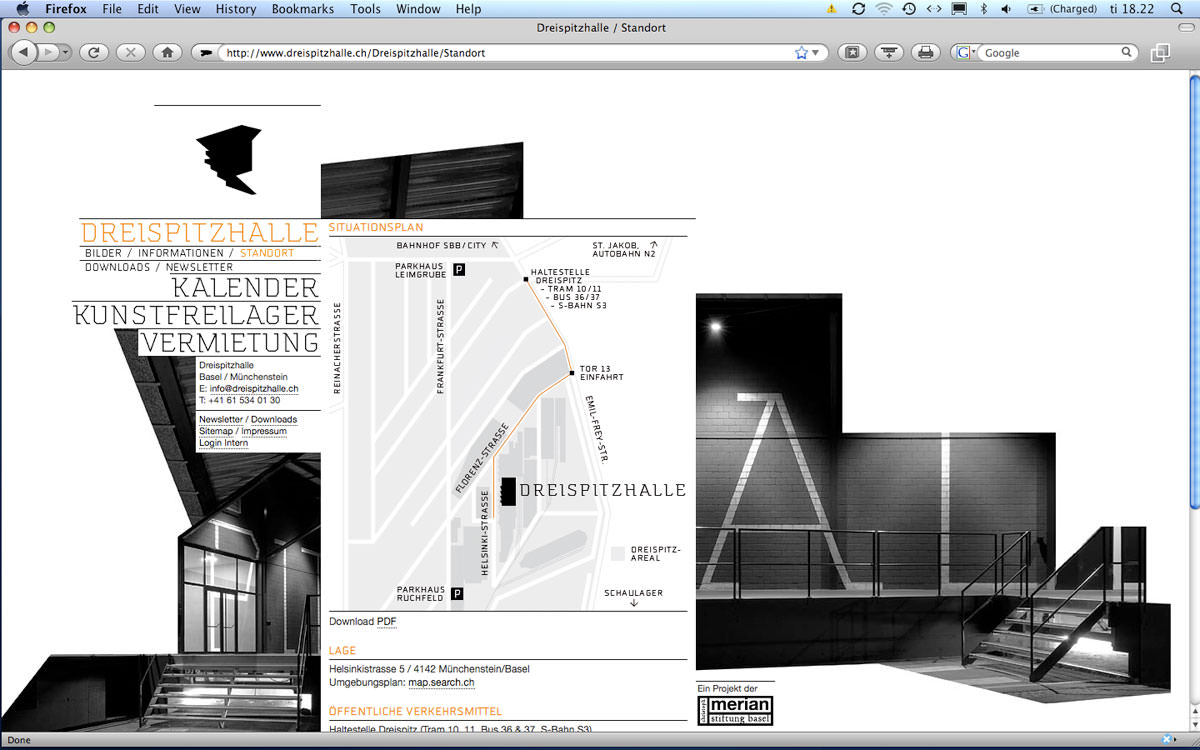Image resolution: width=1200 pixels, height=750 pixels.
Task: Click the clock showing ti 18.22
Action: coord(1131,9)
